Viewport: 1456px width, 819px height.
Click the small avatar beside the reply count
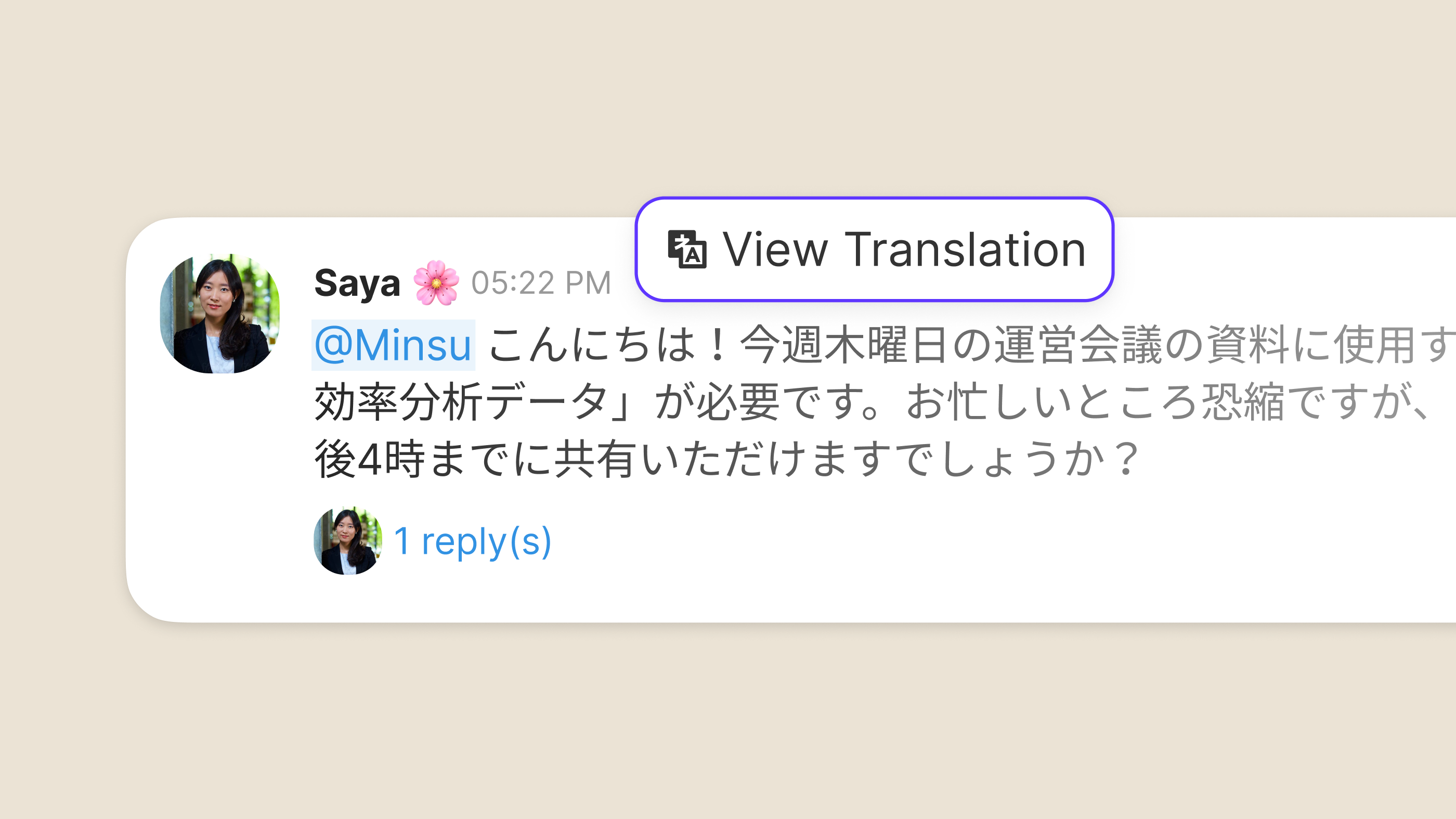347,541
